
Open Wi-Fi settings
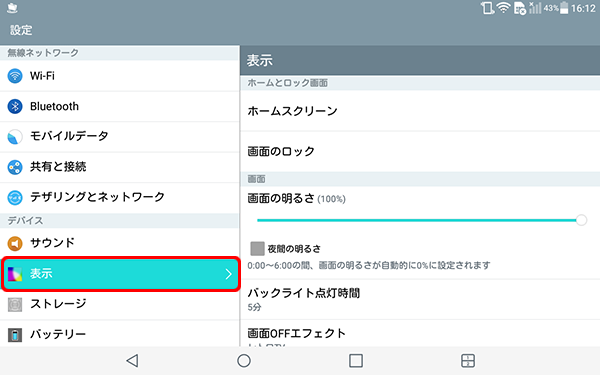119,76
